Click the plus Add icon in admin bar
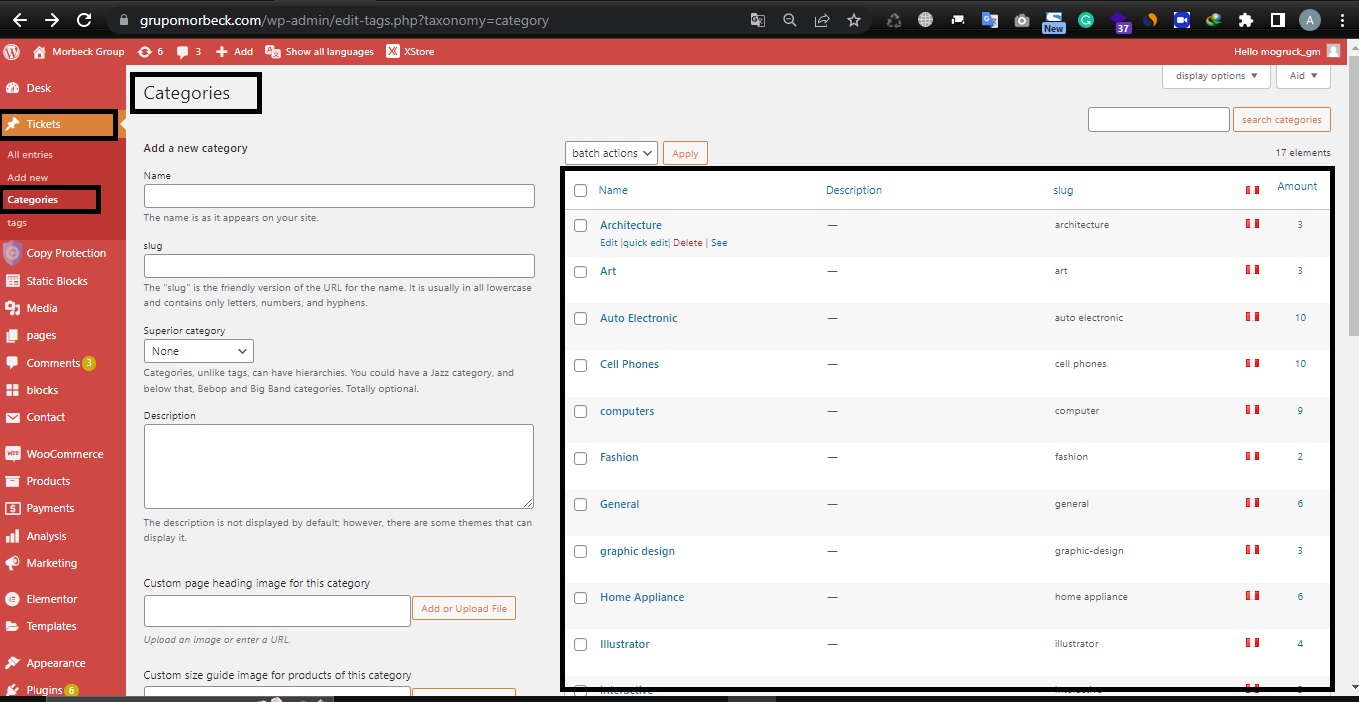This screenshot has height=702, width=1359. (x=222, y=51)
